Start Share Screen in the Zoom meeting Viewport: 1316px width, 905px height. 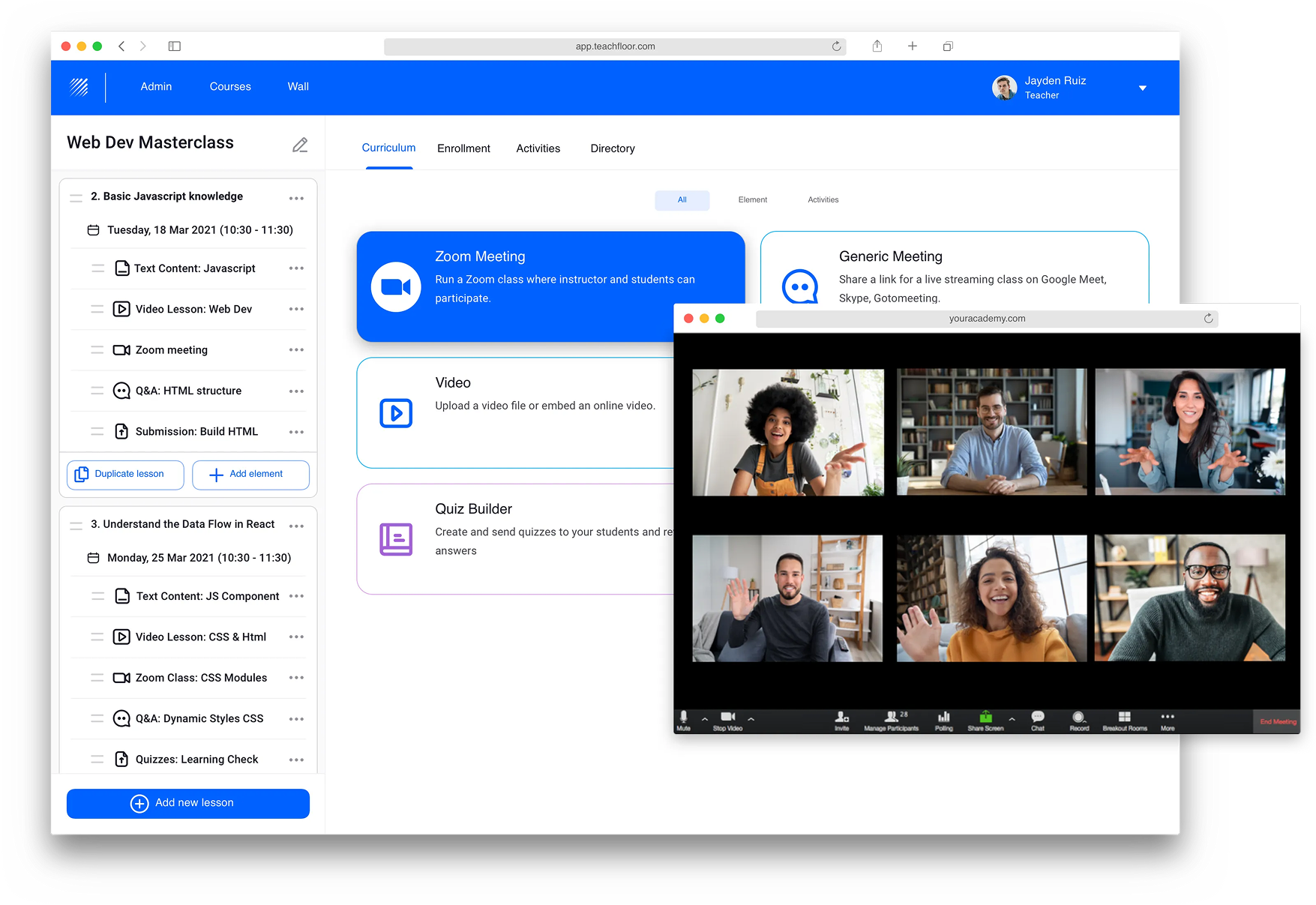(x=985, y=720)
